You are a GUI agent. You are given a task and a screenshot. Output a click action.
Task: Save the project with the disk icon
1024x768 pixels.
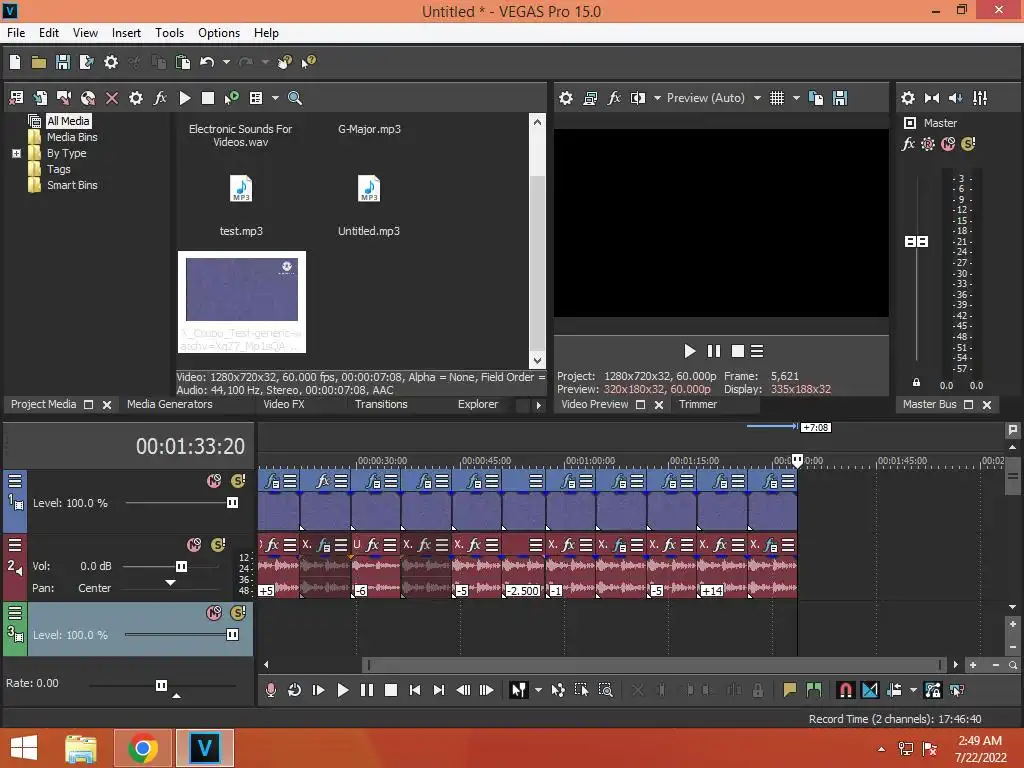point(63,62)
